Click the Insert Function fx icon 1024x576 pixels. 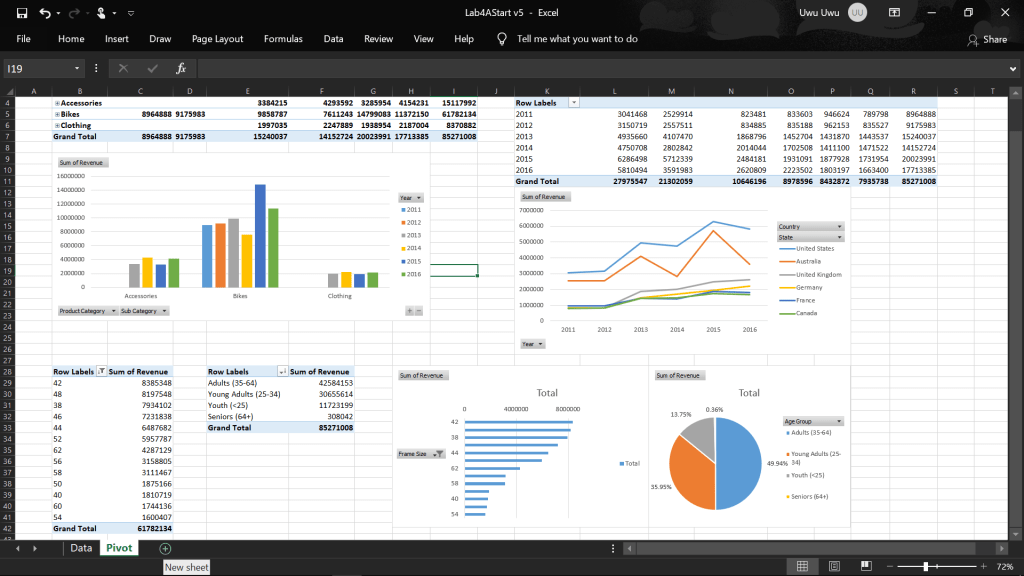pyautogui.click(x=181, y=68)
